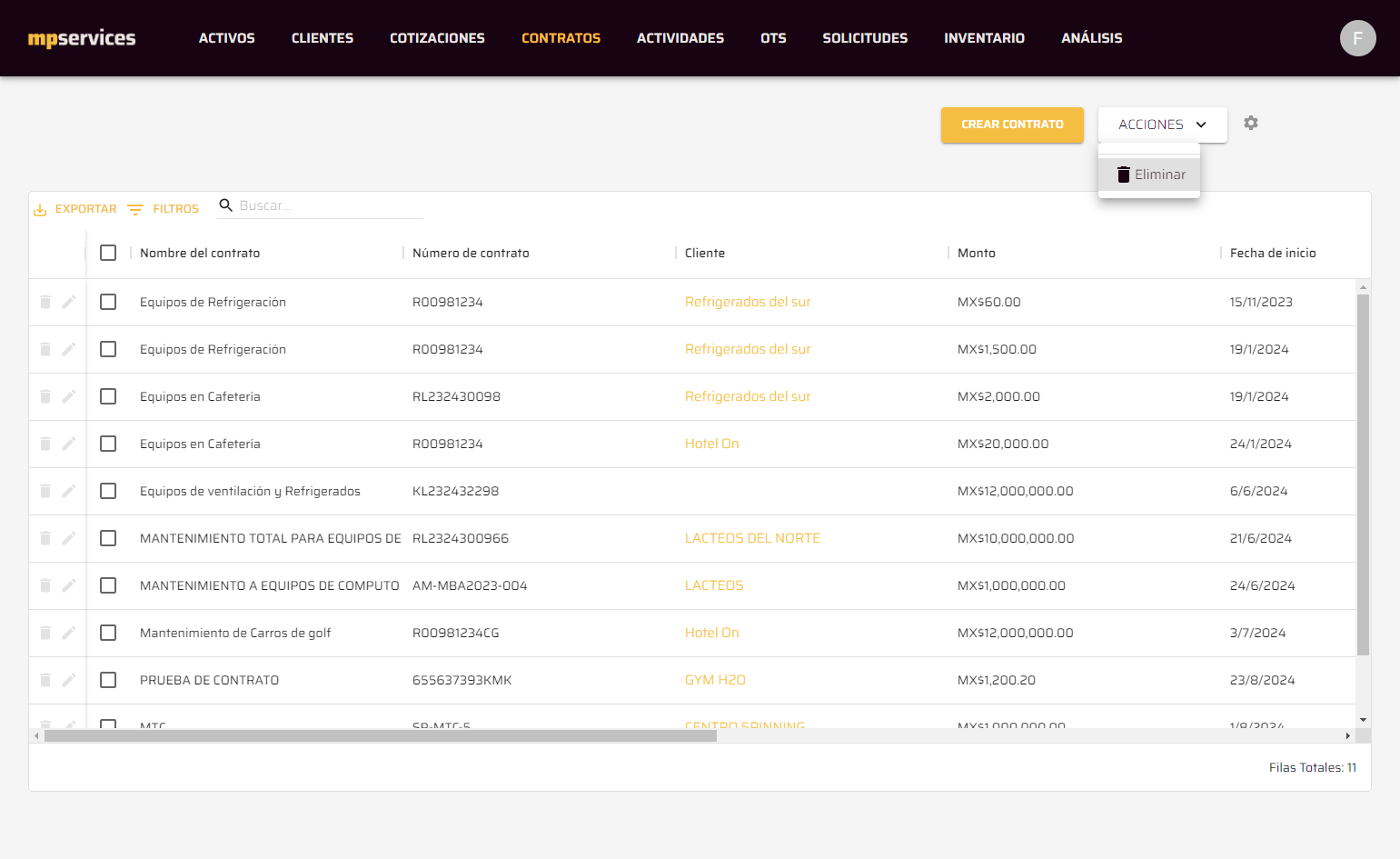The width and height of the screenshot is (1400, 859).
Task: Delete the AM-MBA2023-004 contract row
Action: [x=45, y=585]
